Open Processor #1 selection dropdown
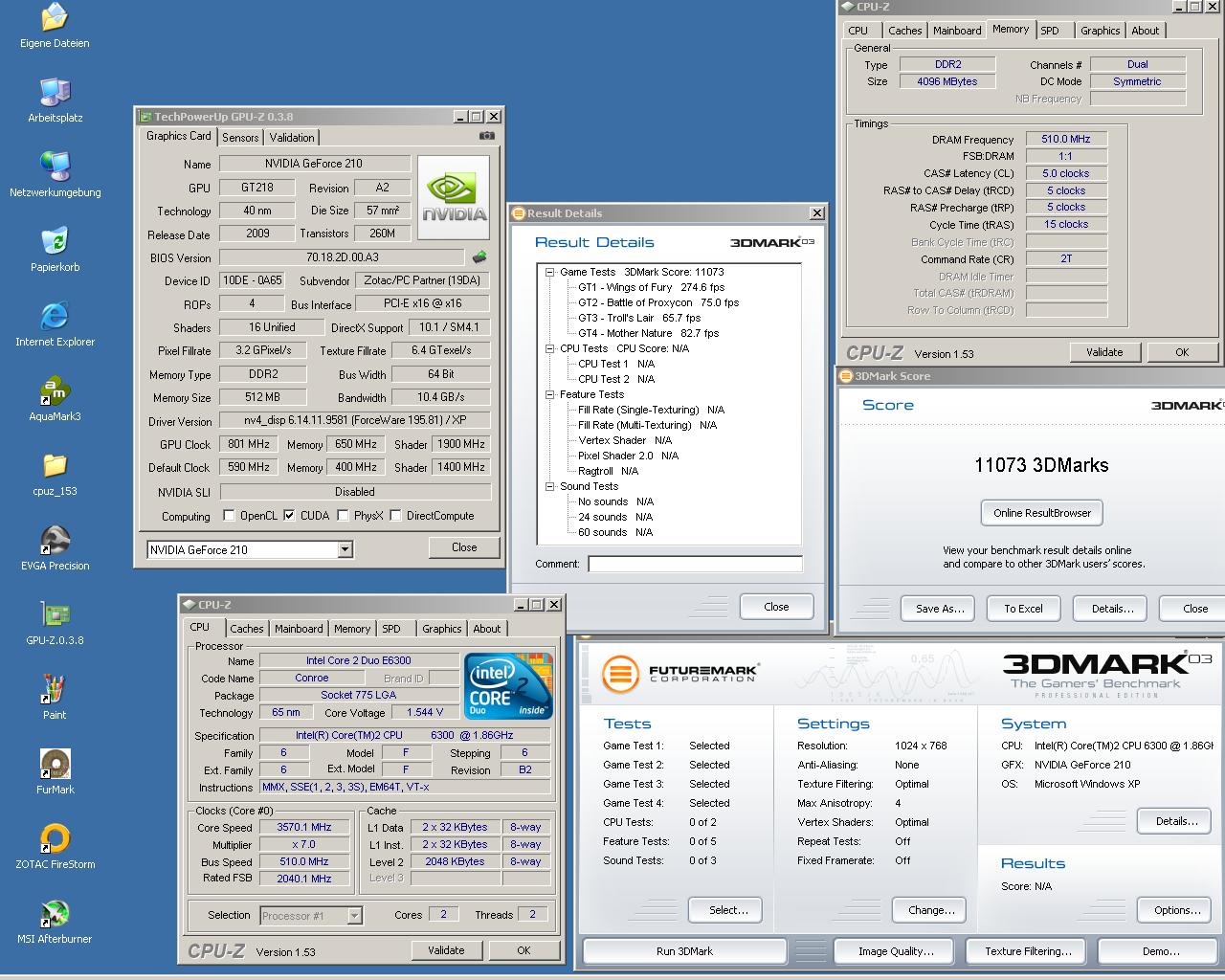 (354, 916)
